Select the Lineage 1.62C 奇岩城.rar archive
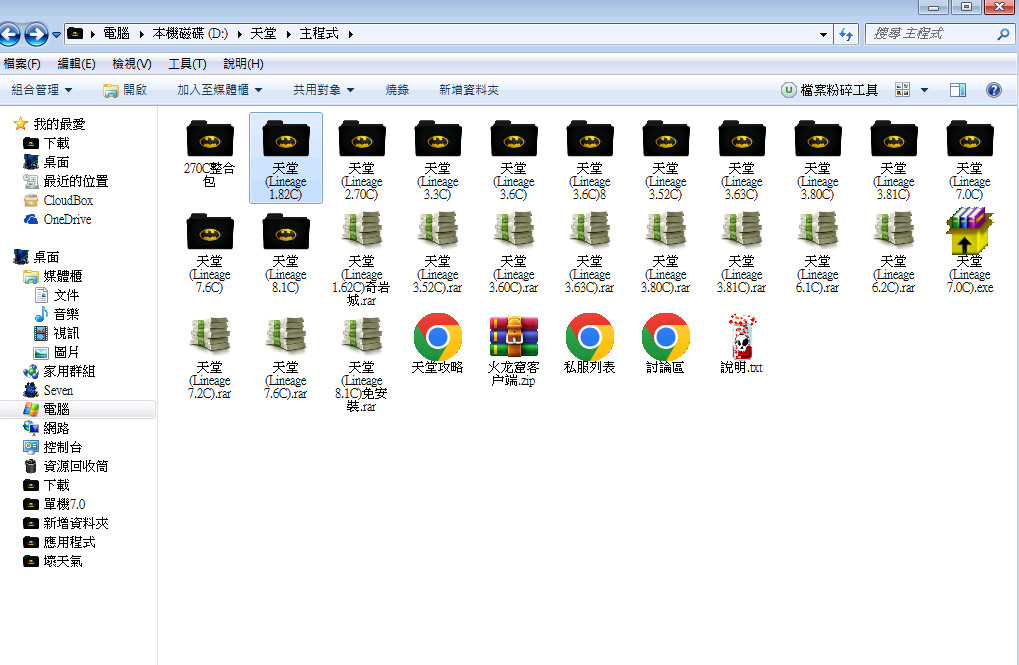Image resolution: width=1019 pixels, height=665 pixels. 361,259
